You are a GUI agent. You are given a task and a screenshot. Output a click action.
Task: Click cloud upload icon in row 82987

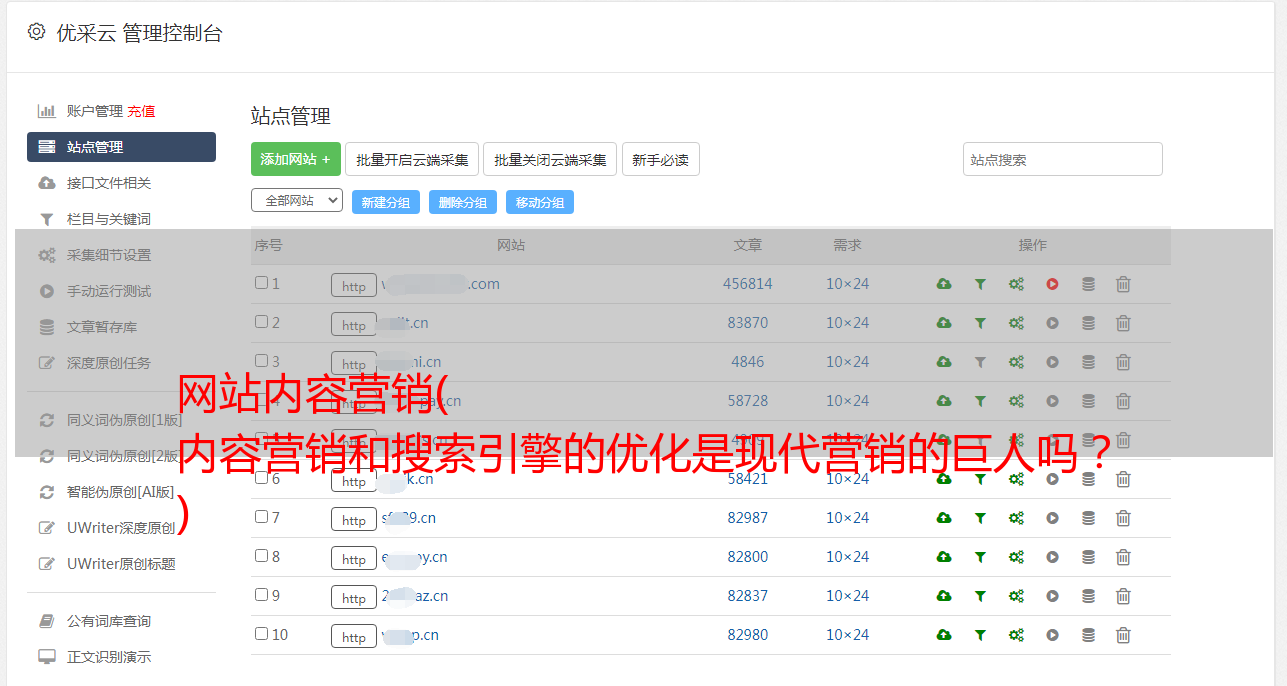point(944,518)
